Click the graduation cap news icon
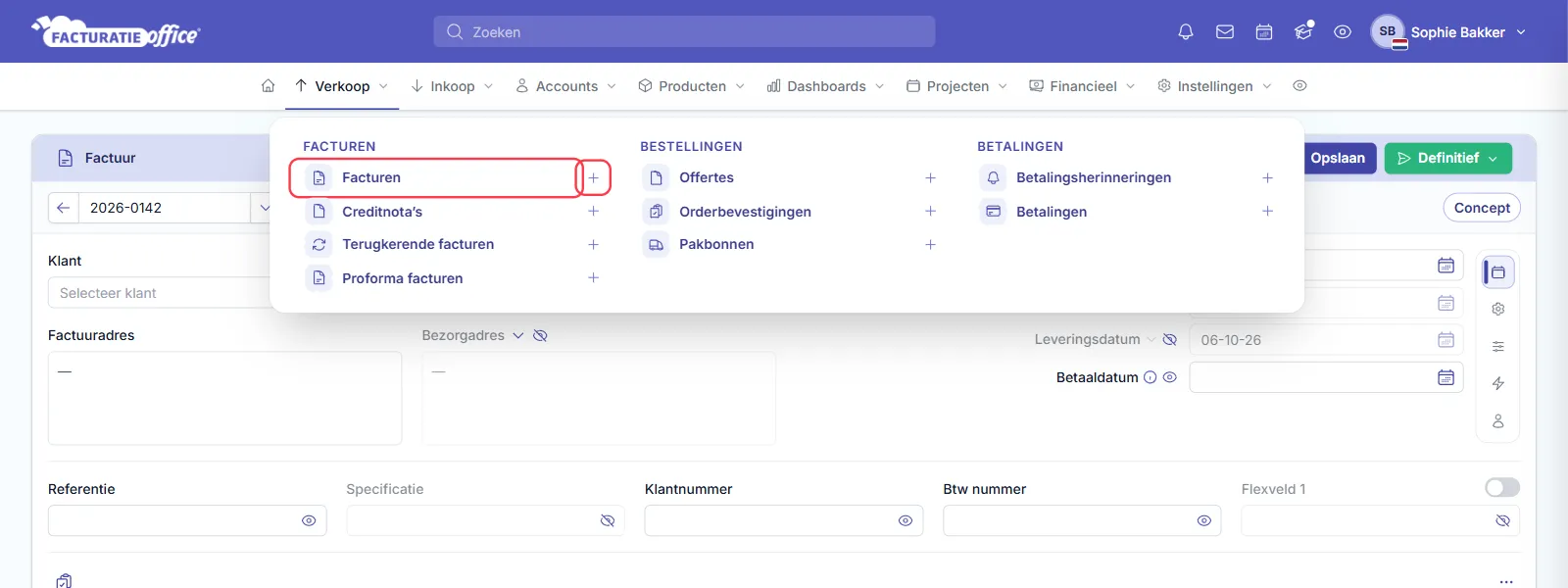The height and width of the screenshot is (588, 1568). [x=1303, y=31]
